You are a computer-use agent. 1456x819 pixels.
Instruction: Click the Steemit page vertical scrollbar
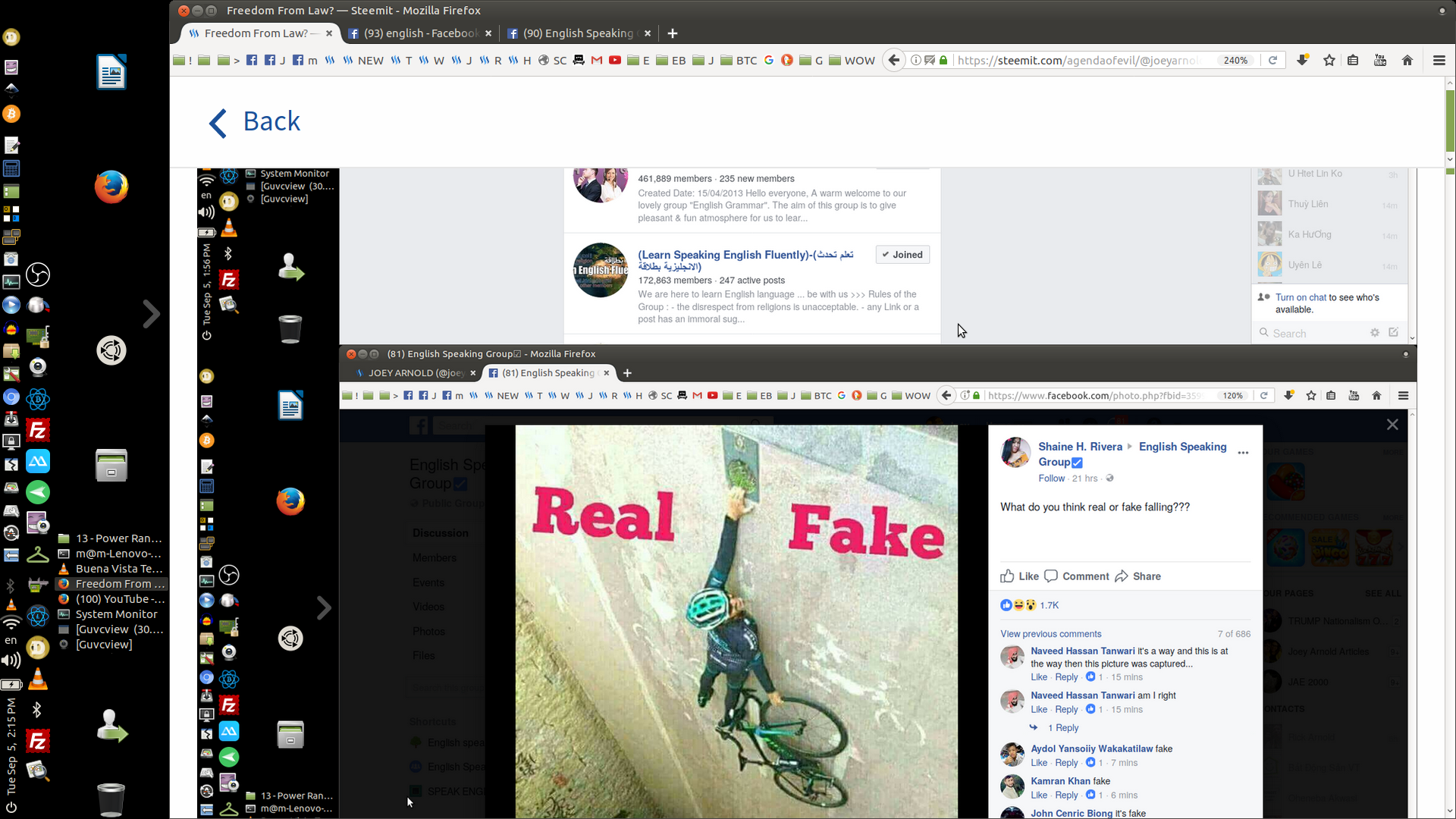tap(1450, 121)
